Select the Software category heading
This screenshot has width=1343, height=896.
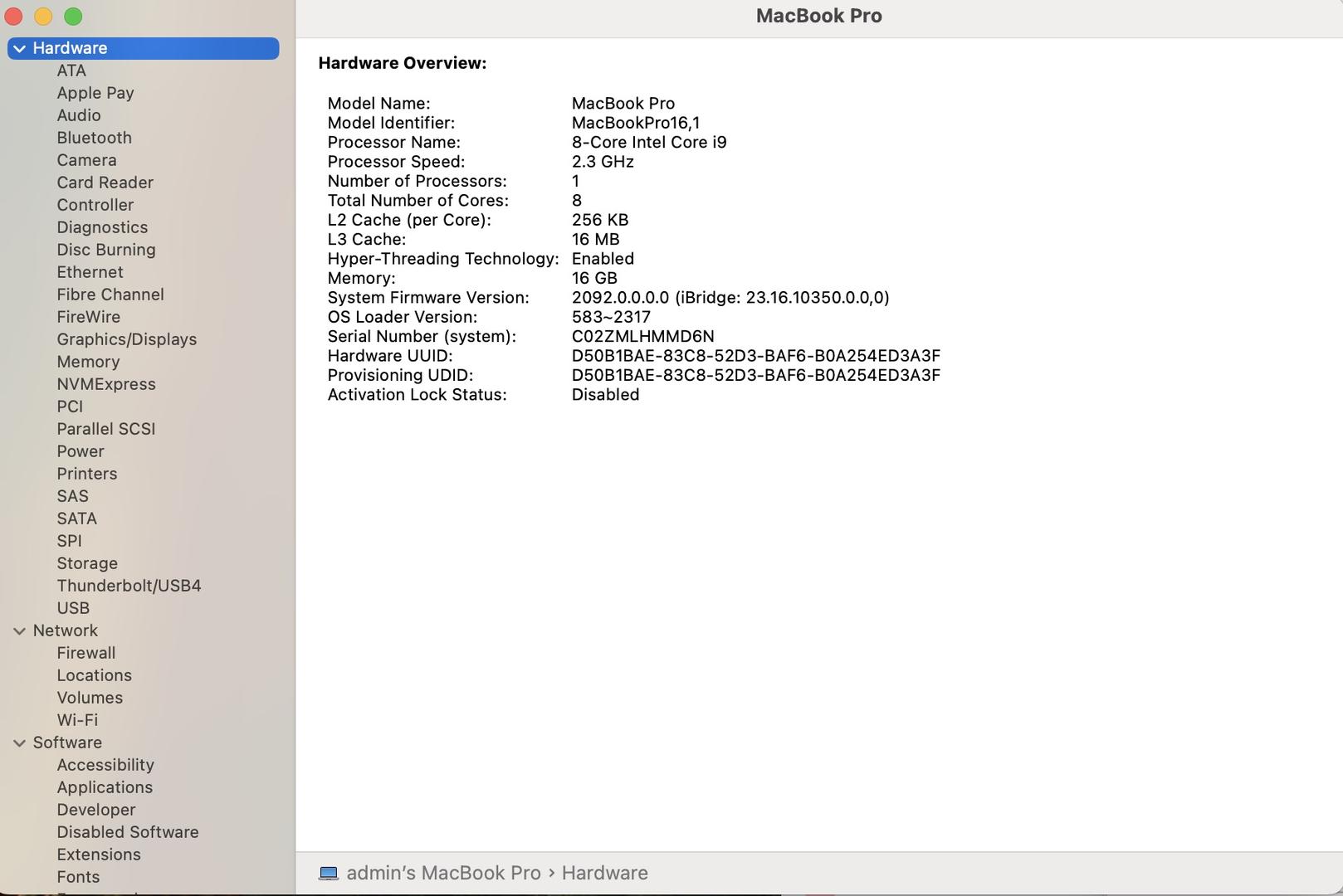point(67,743)
